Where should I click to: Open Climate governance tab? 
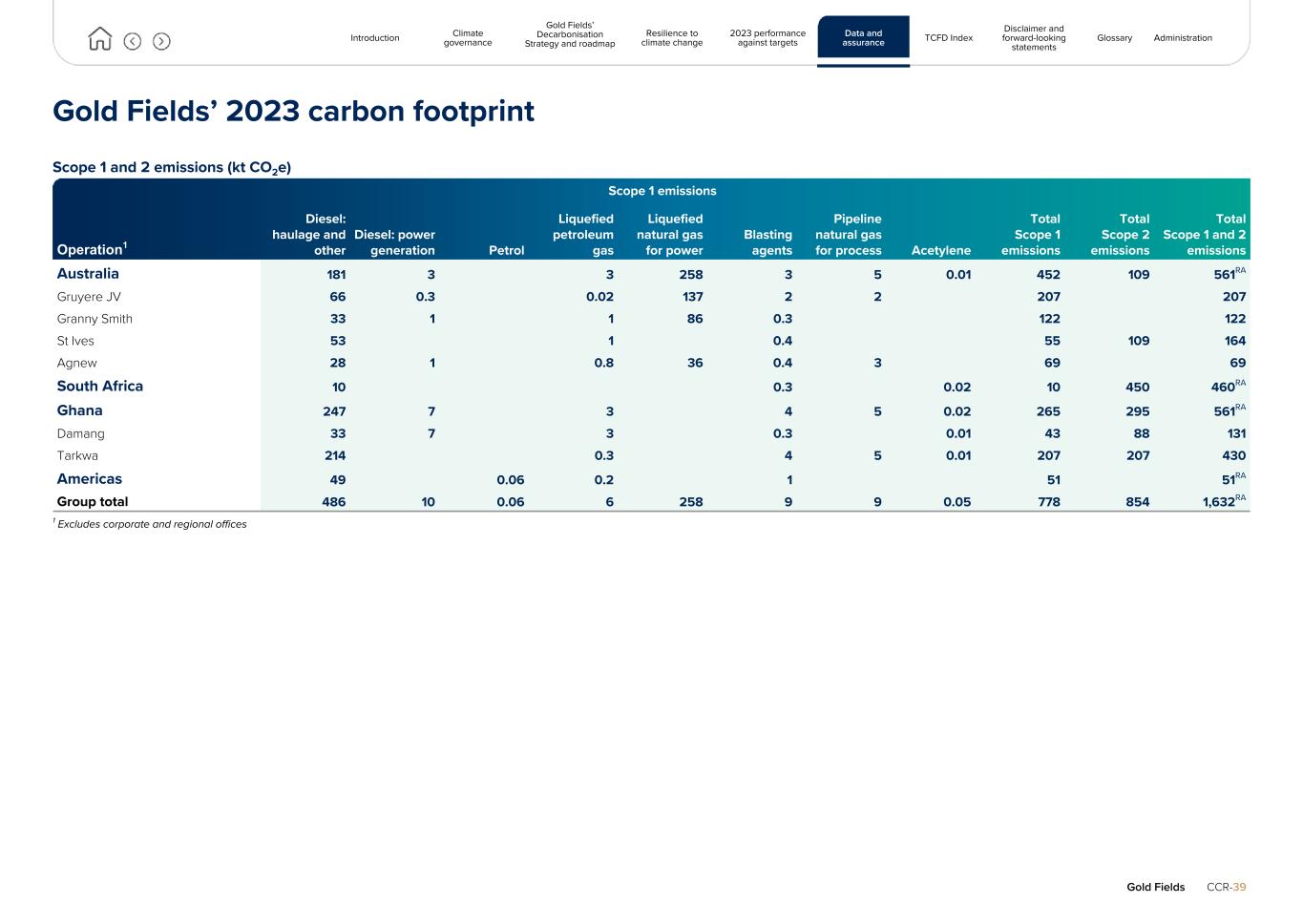[x=468, y=38]
